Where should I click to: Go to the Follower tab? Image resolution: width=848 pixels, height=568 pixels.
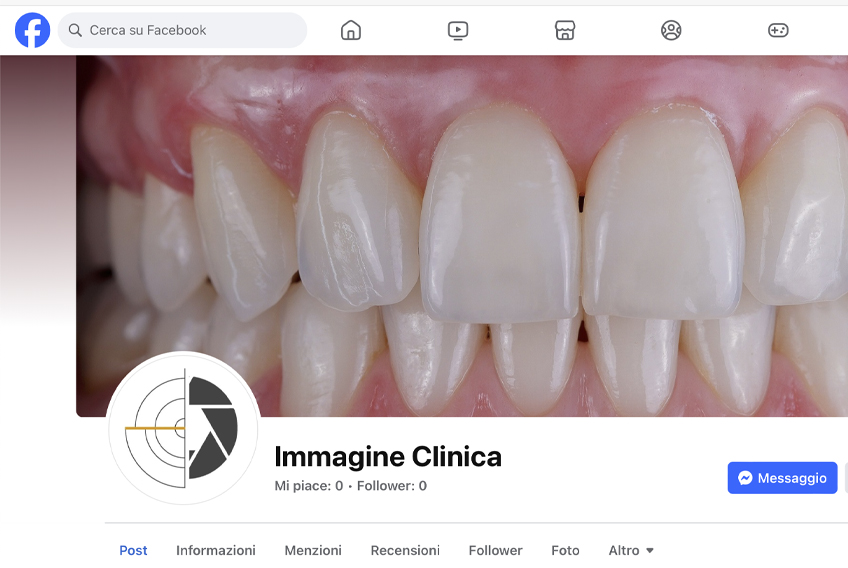(495, 550)
